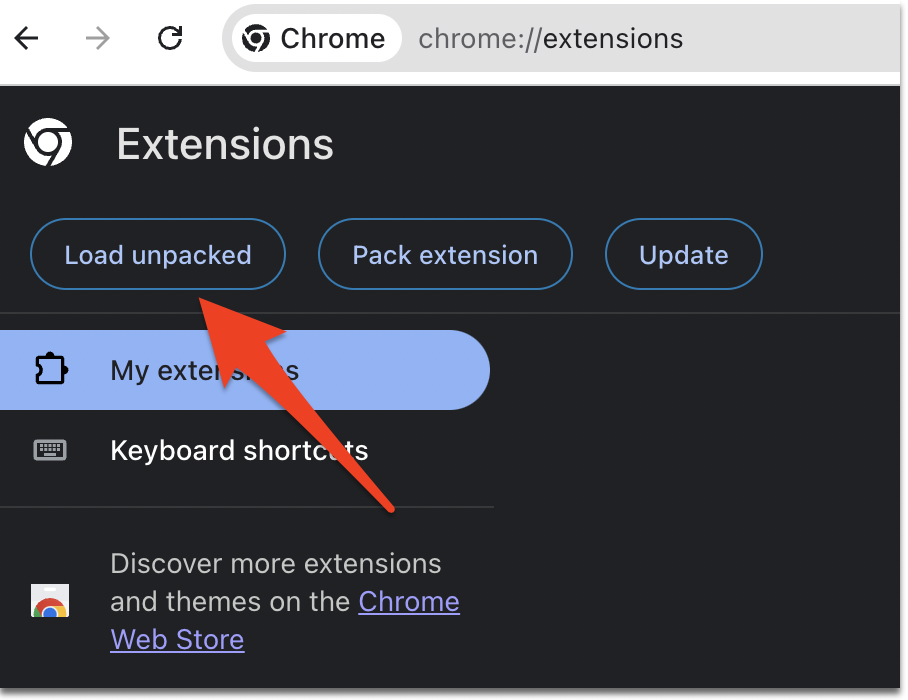Click the keyboard icon in sidebar
Viewport: 908px width, 700px height.
click(50, 450)
